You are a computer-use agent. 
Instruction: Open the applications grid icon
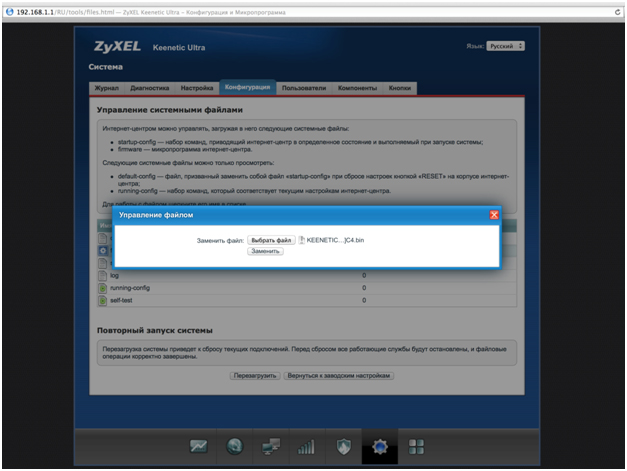click(417, 446)
